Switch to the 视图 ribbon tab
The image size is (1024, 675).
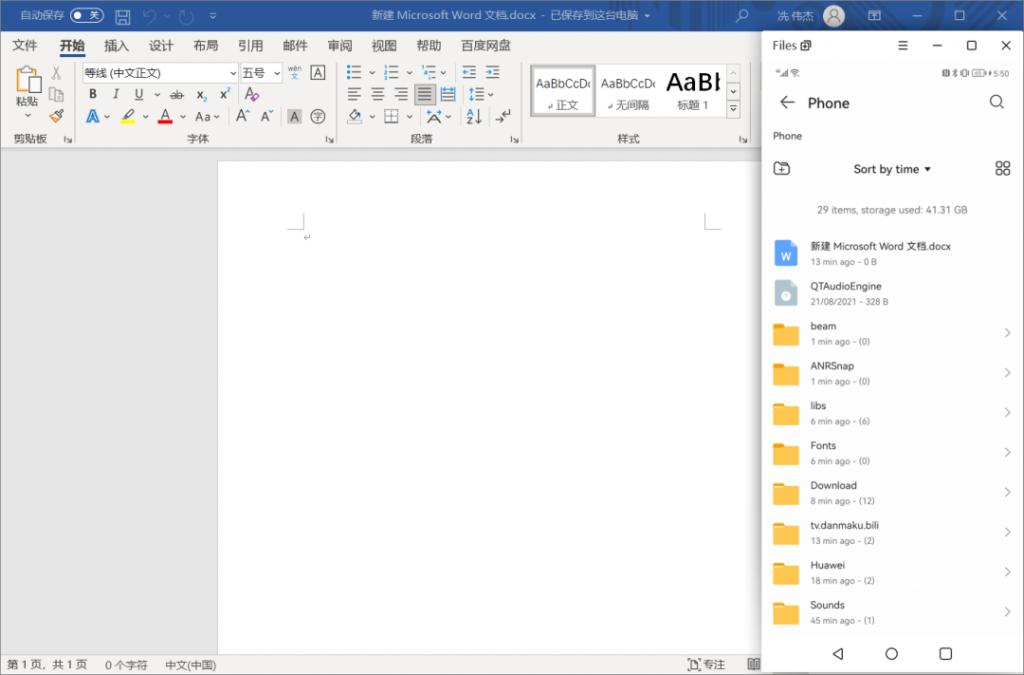pos(384,46)
